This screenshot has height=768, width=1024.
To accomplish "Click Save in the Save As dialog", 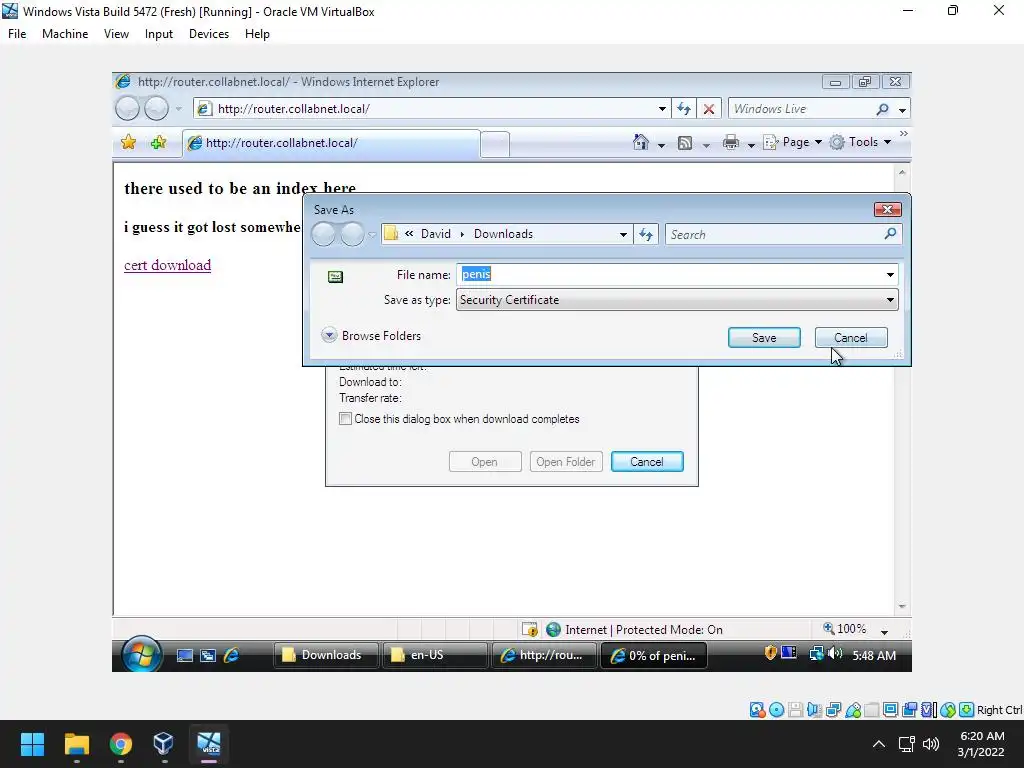I will [764, 338].
